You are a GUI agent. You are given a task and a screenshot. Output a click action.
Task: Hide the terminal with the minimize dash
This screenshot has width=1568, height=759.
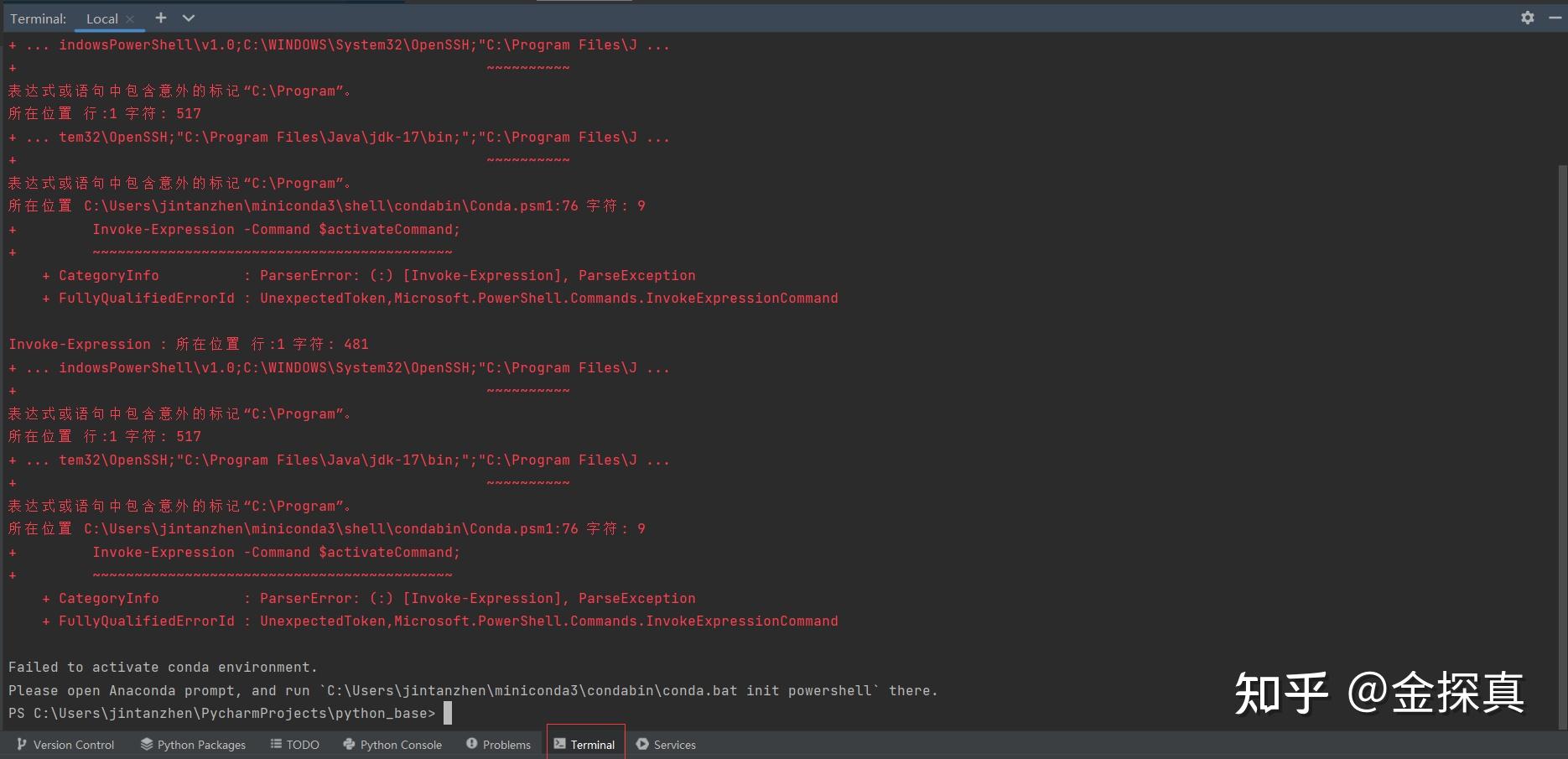[1554, 17]
